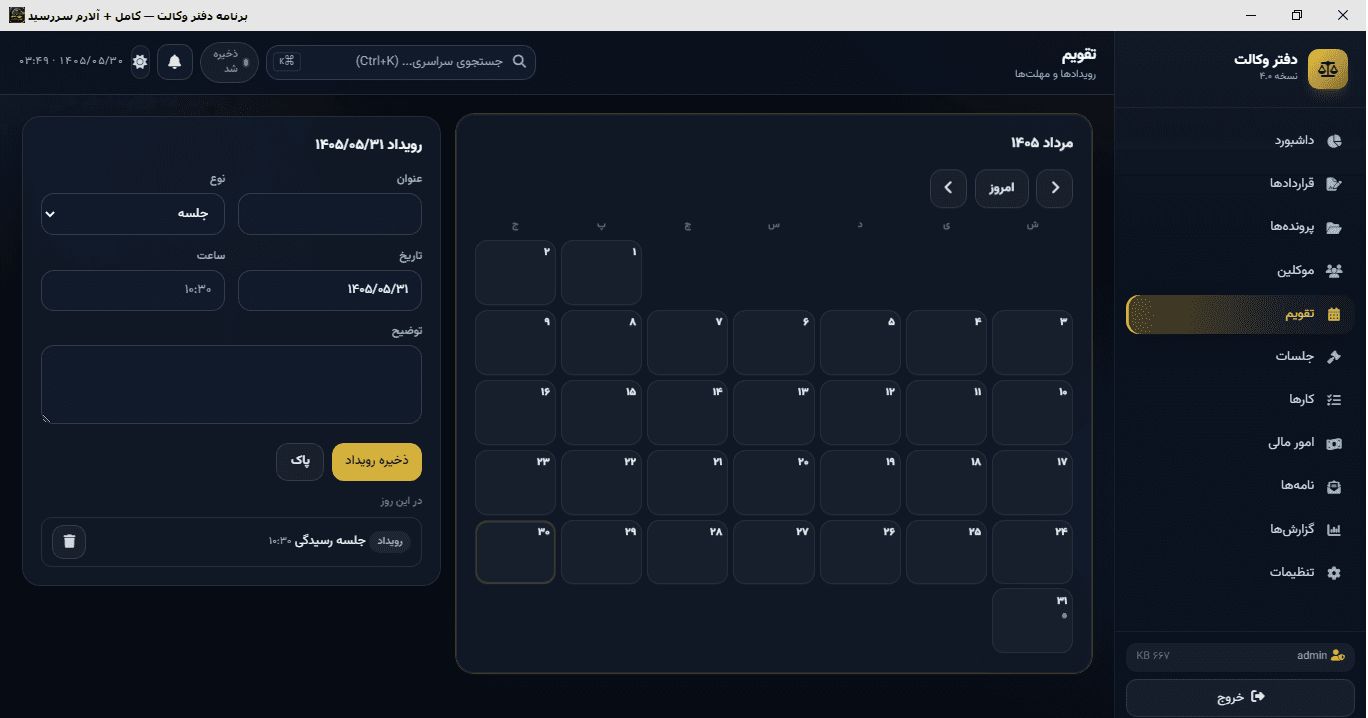This screenshot has height=718, width=1368.
Task: Log out with the خروج button
Action: (x=1240, y=697)
